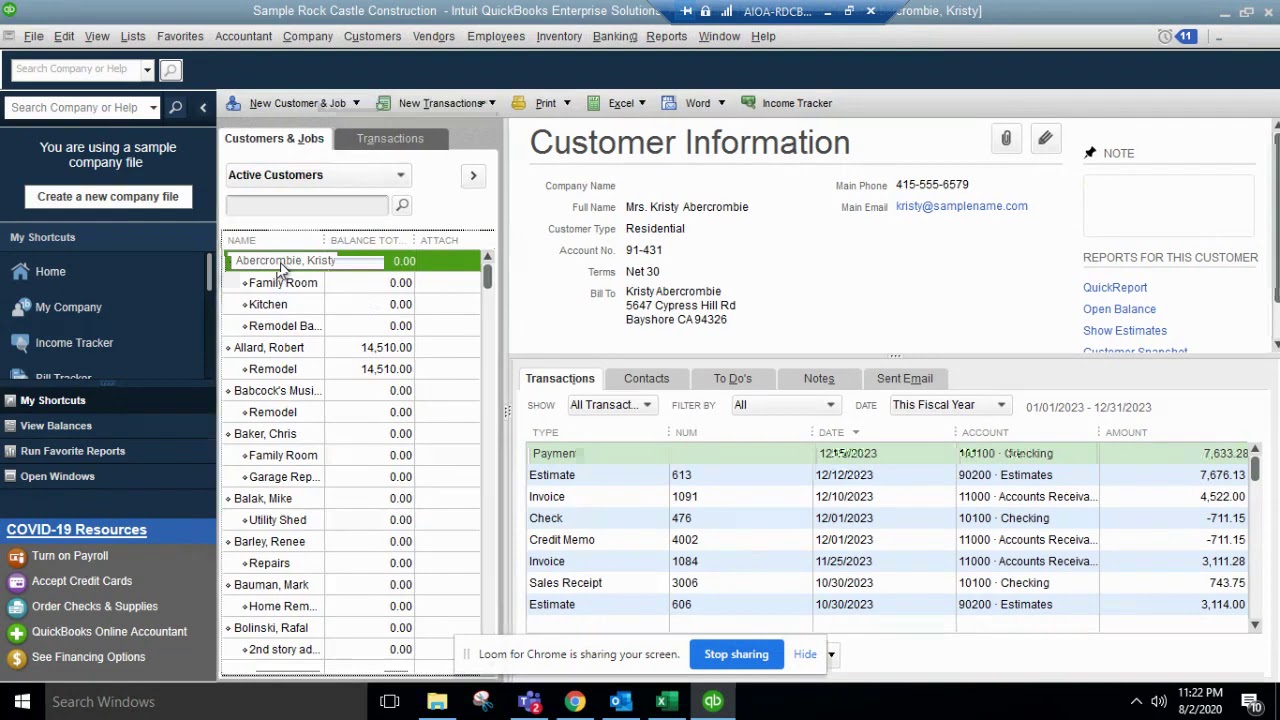Image resolution: width=1280 pixels, height=720 pixels.
Task: Switch to the Contacts tab
Action: point(646,379)
